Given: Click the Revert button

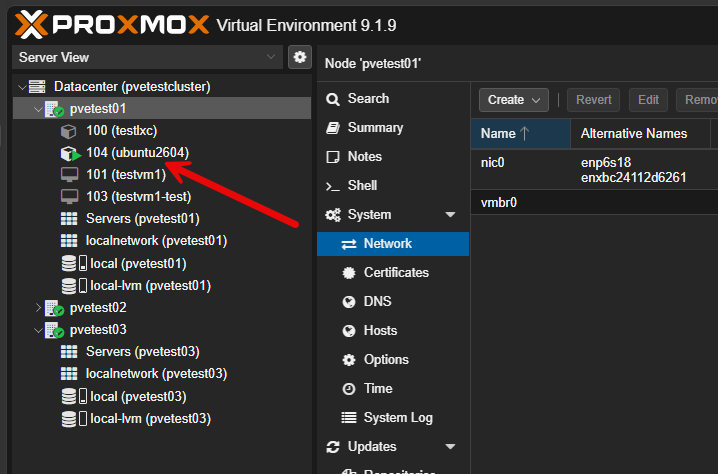Looking at the screenshot, I should [x=593, y=100].
